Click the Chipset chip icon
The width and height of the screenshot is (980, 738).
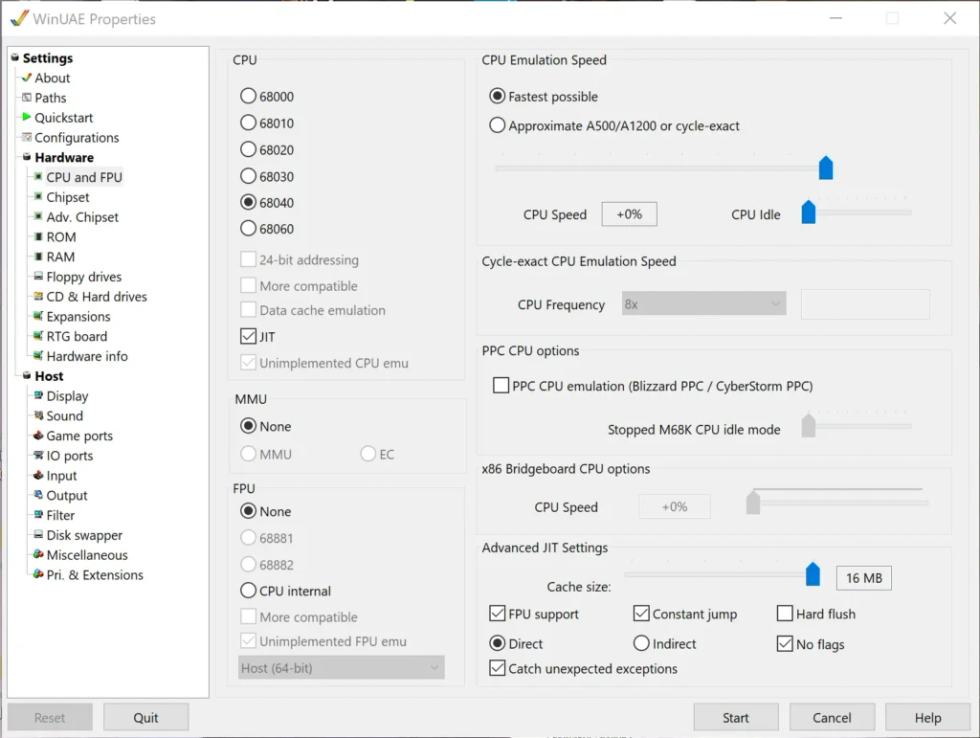click(x=38, y=197)
